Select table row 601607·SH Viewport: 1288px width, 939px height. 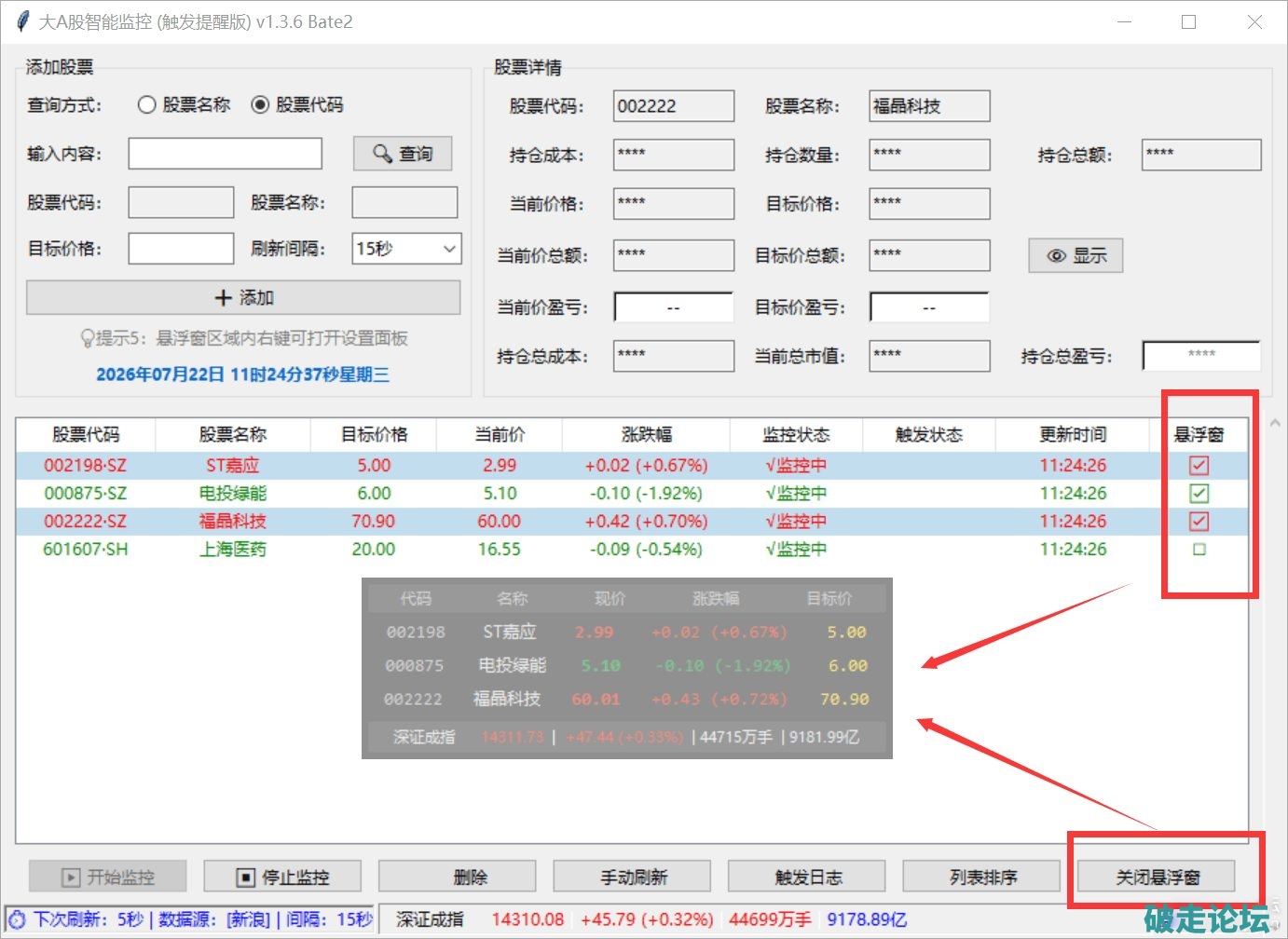(x=632, y=550)
